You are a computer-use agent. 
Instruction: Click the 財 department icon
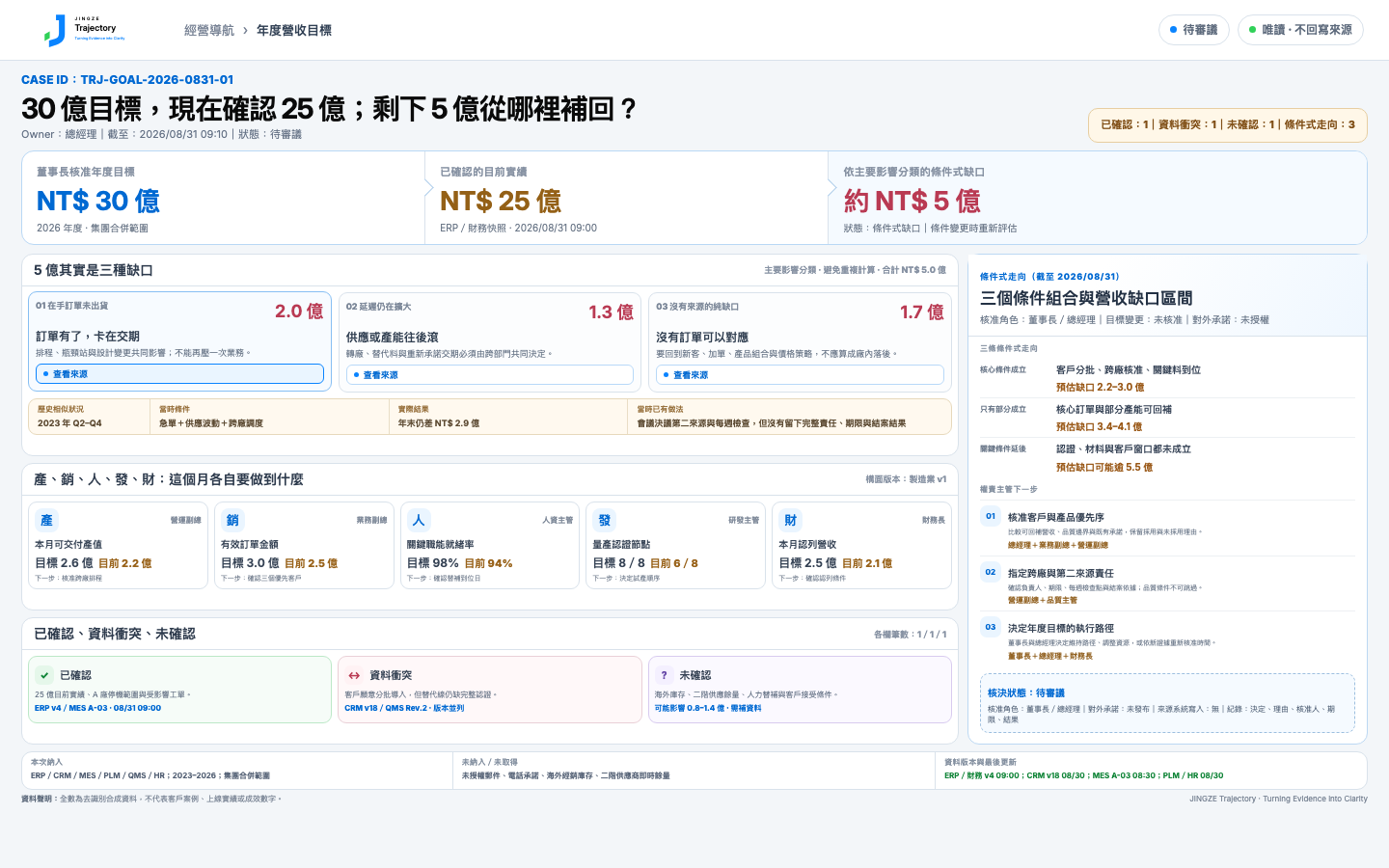click(791, 520)
